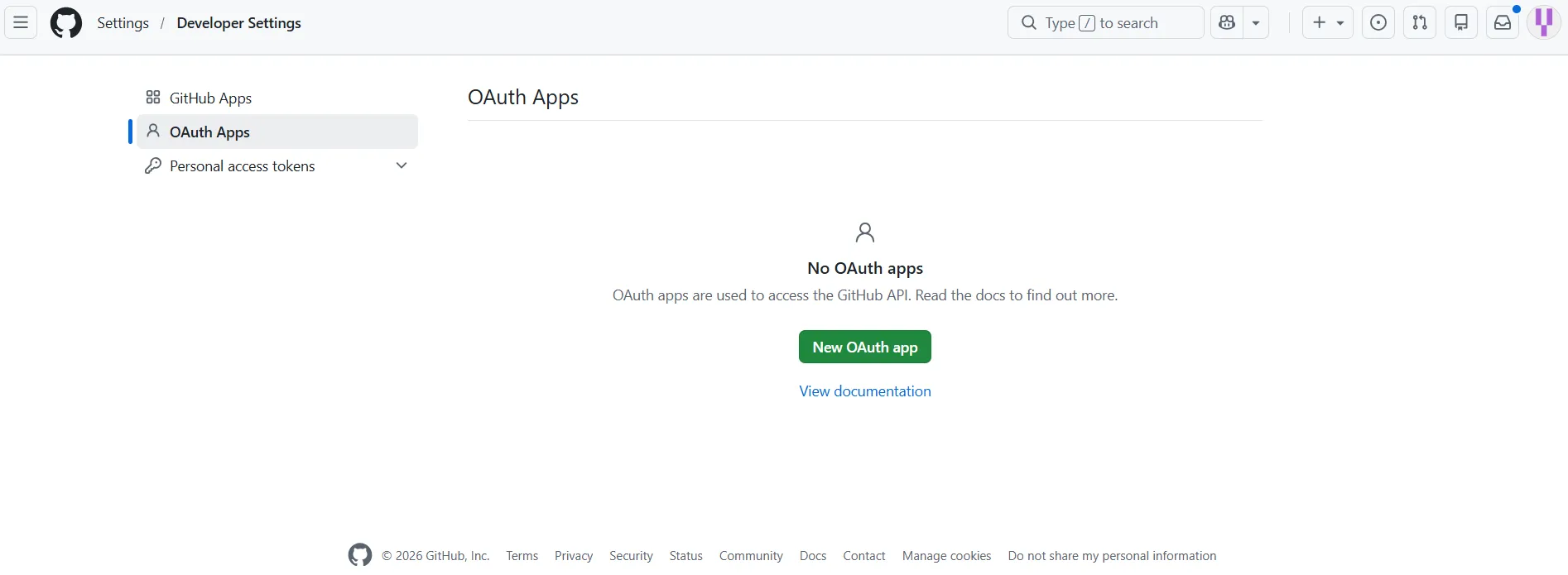Check notifications inbox icon
This screenshot has height=575, width=1568.
pos(1503,22)
